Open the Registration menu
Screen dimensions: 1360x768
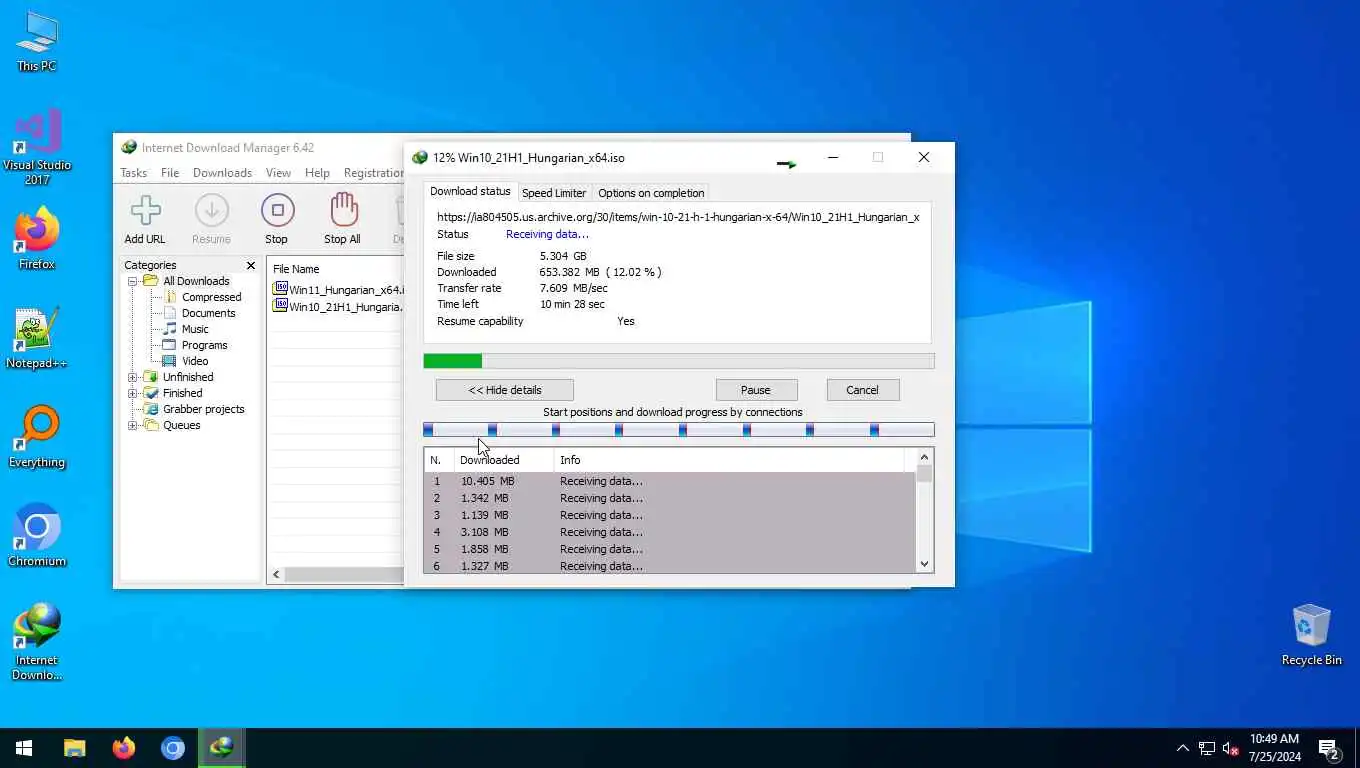374,173
